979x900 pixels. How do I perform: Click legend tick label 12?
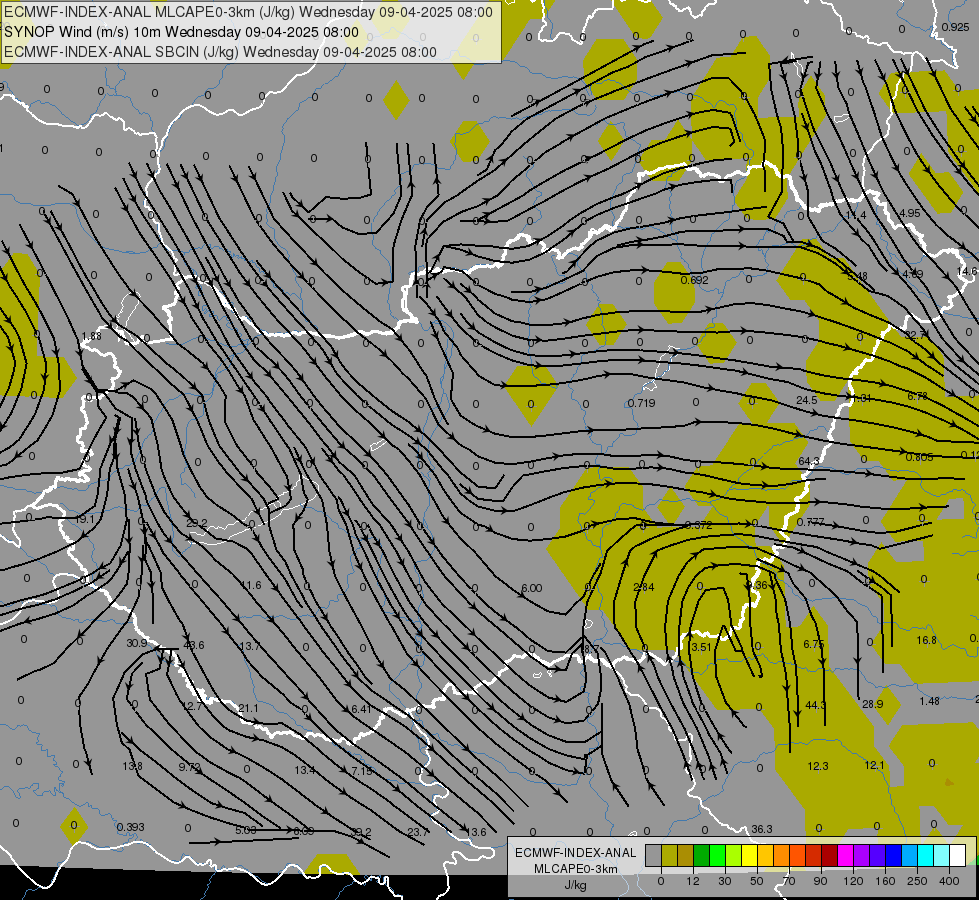pyautogui.click(x=692, y=881)
